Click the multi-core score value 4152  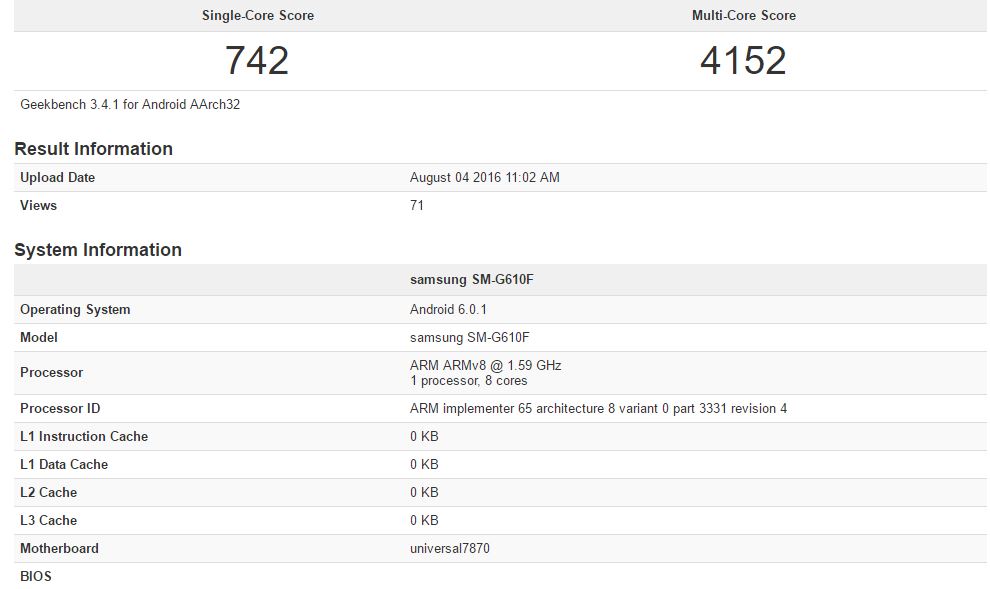(743, 61)
